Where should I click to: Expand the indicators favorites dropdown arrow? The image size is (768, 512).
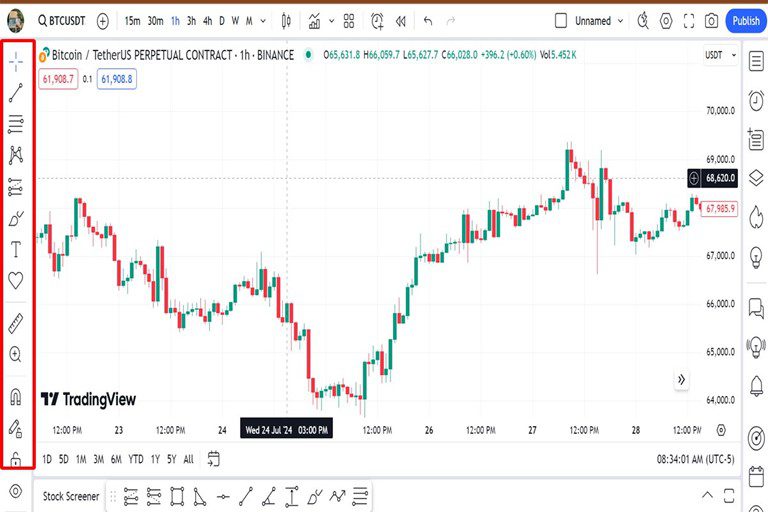[x=332, y=21]
